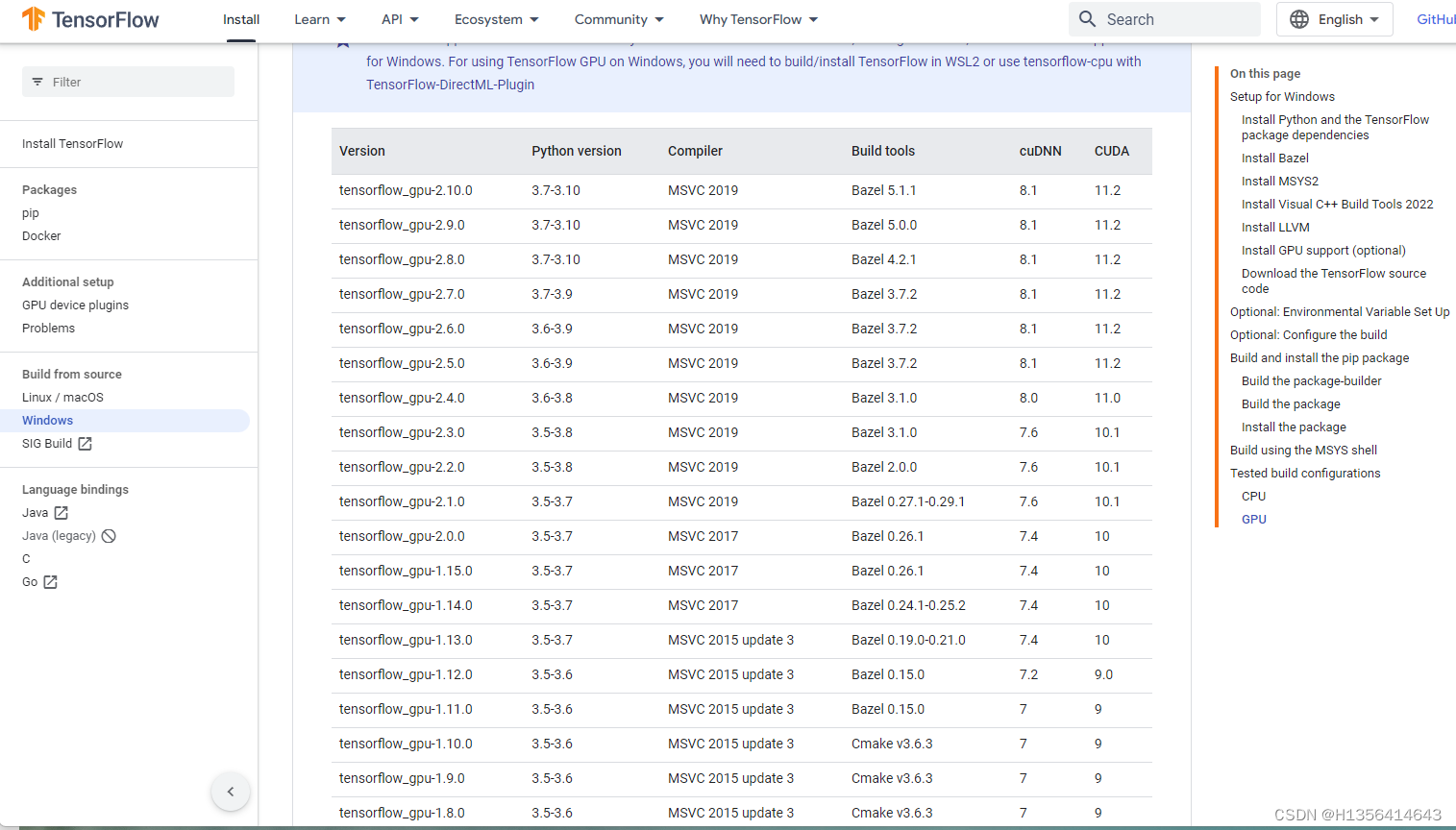Click the Bazel 0.27.1-0.29.1 cell

pyautogui.click(x=908, y=502)
